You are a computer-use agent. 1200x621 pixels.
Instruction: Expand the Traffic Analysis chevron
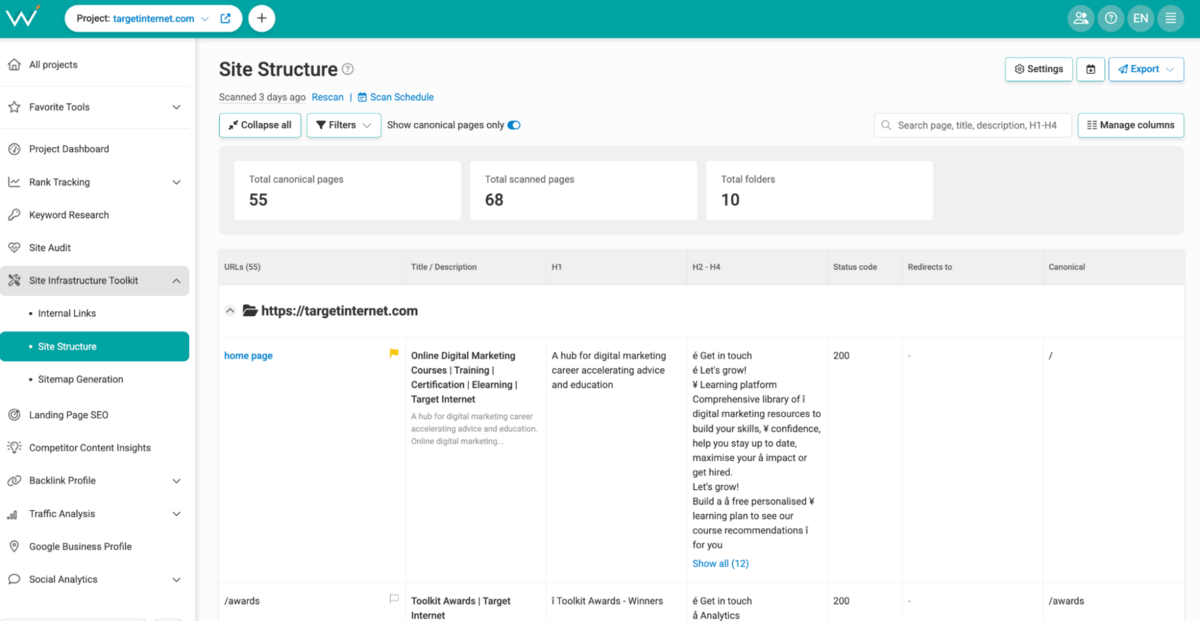coord(176,514)
